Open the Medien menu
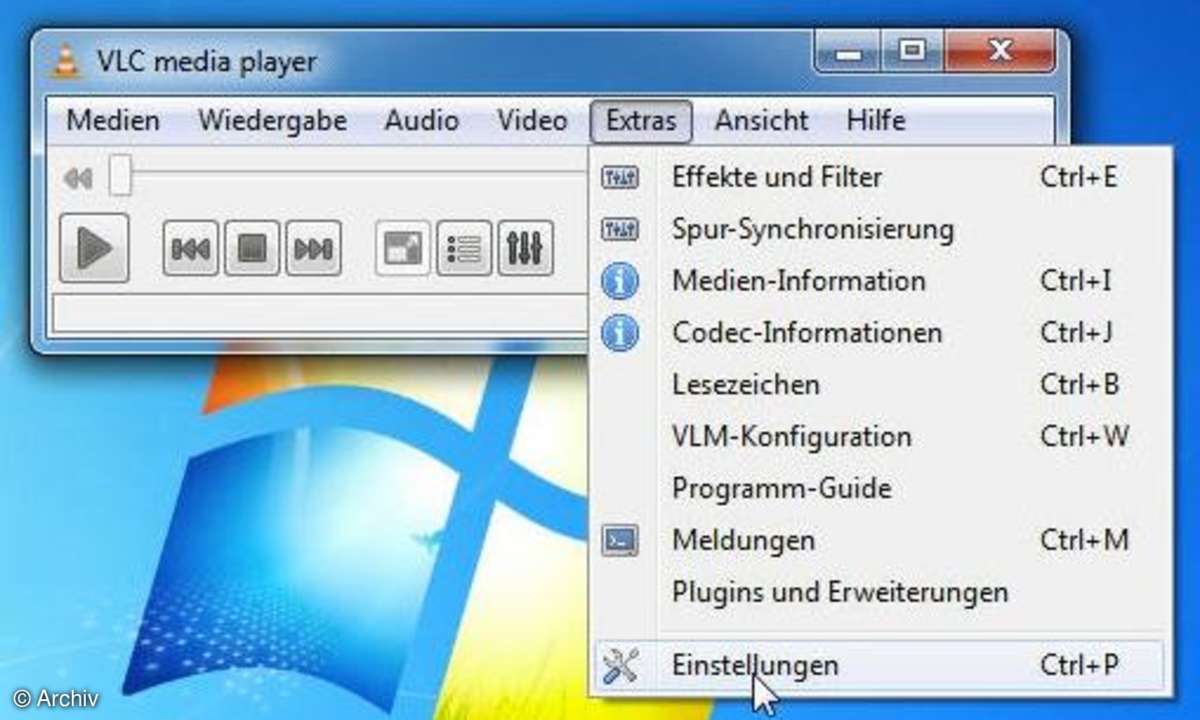This screenshot has height=720, width=1200. click(x=113, y=121)
